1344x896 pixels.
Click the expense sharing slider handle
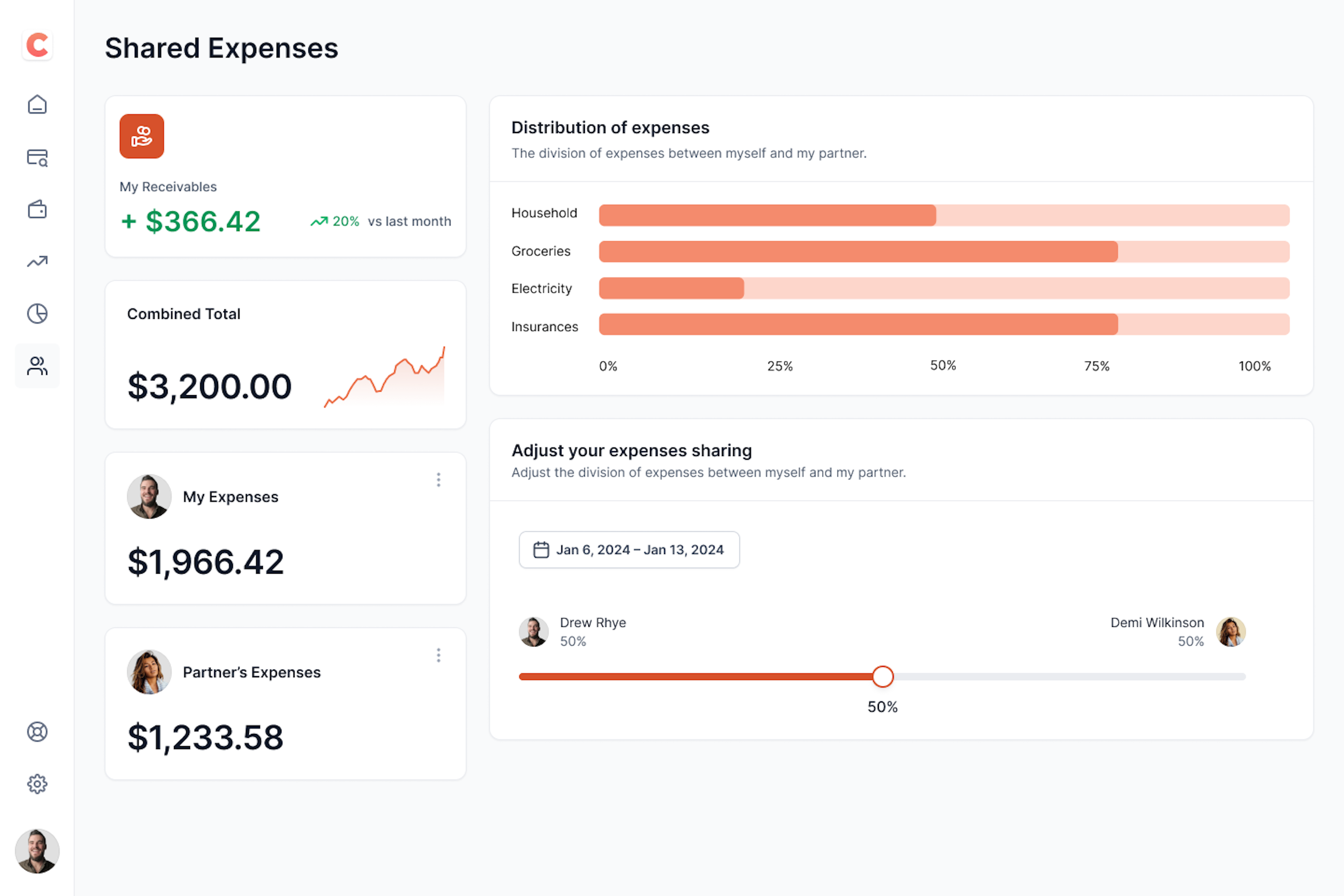882,677
